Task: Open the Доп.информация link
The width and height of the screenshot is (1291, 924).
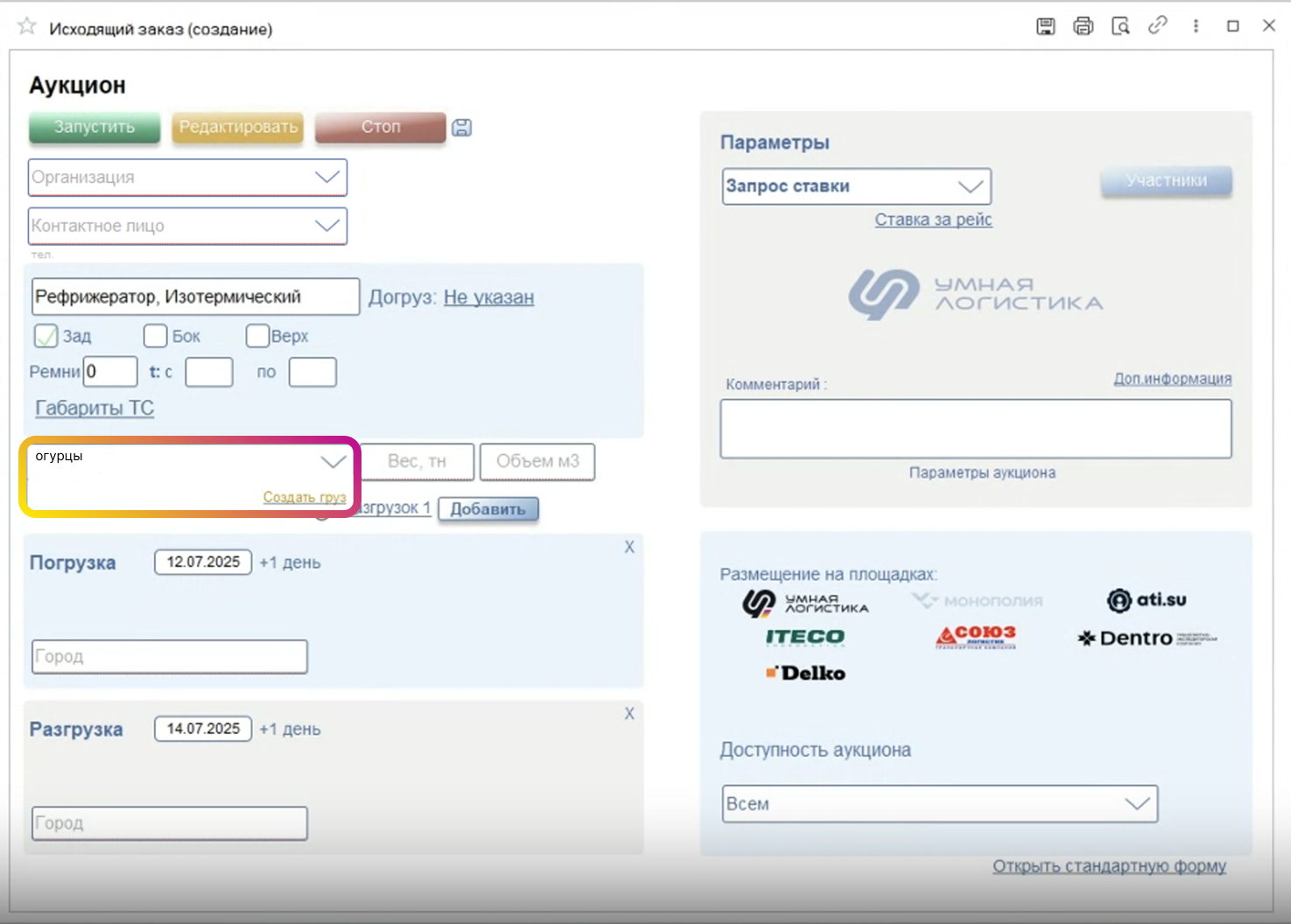Action: pos(1173,378)
